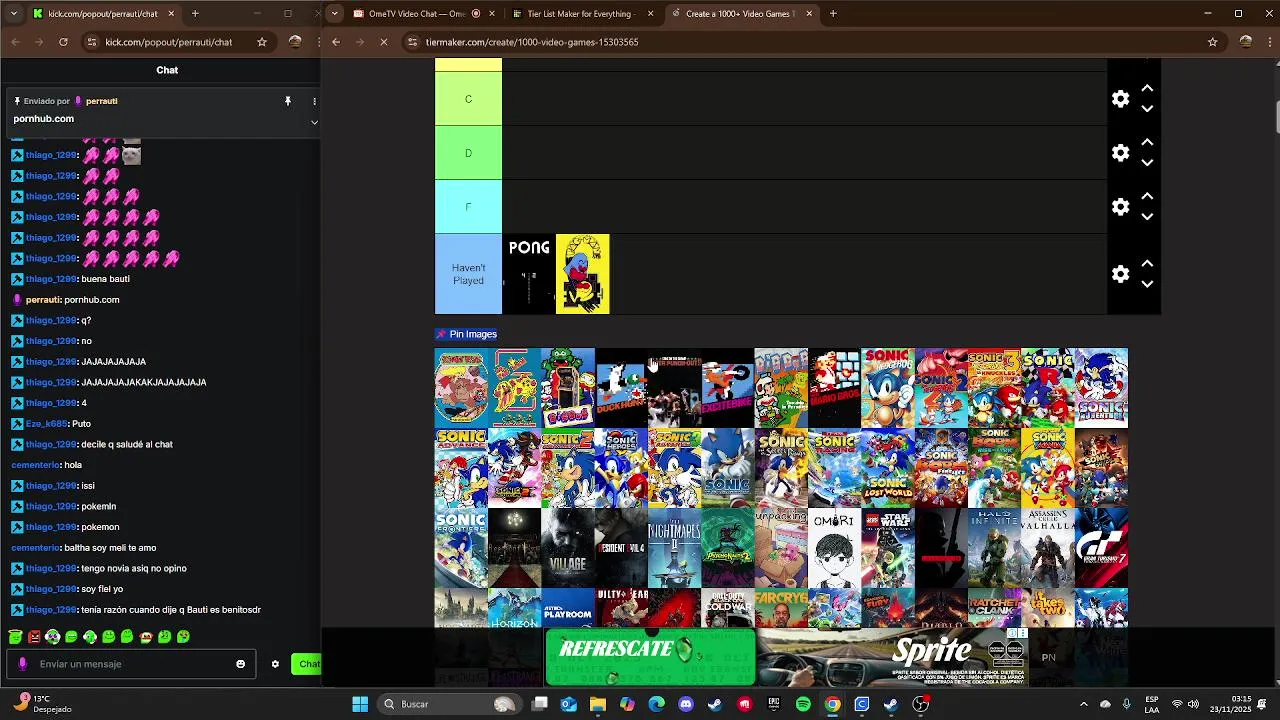The height and width of the screenshot is (720, 1280).
Task: Select the Excitebike game image
Action: coord(727,388)
